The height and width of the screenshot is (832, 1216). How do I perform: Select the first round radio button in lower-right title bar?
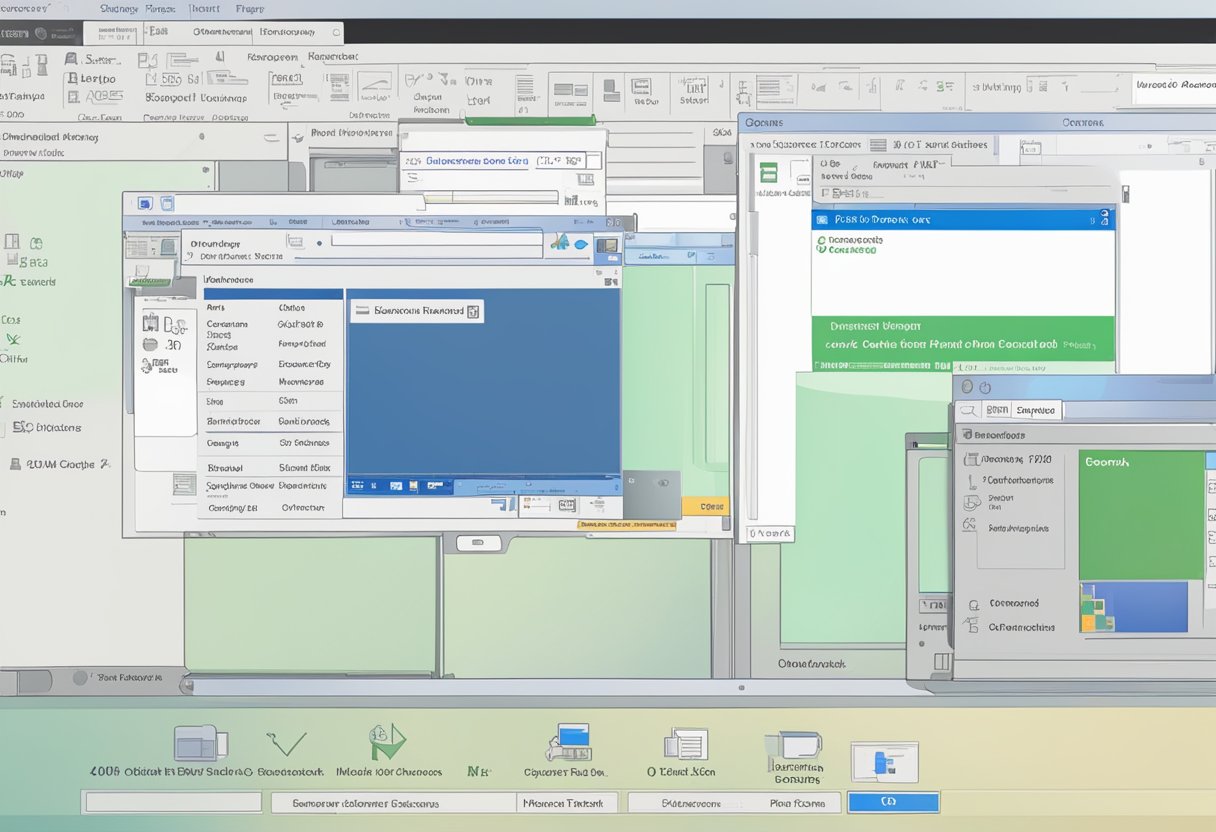coord(966,387)
